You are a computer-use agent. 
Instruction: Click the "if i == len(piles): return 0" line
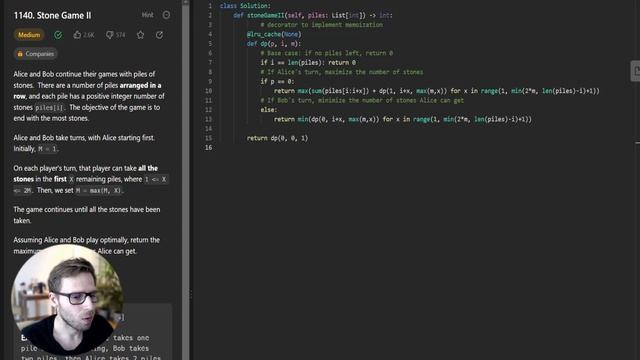[308, 62]
